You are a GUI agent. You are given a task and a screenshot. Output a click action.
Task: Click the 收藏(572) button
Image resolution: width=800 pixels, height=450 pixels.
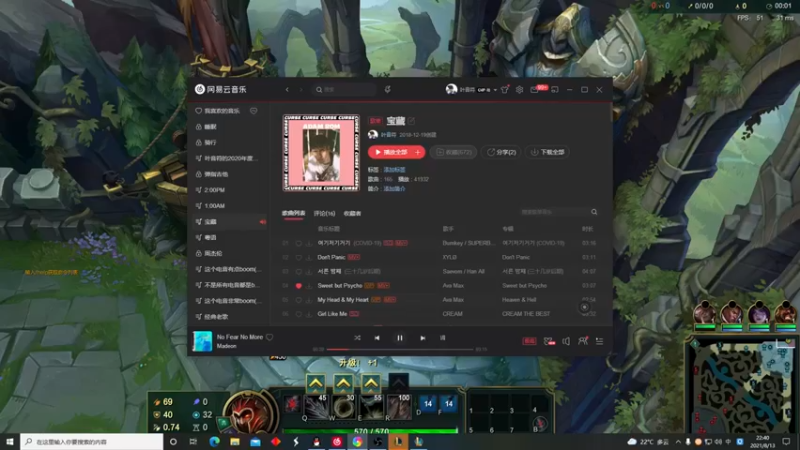click(454, 152)
